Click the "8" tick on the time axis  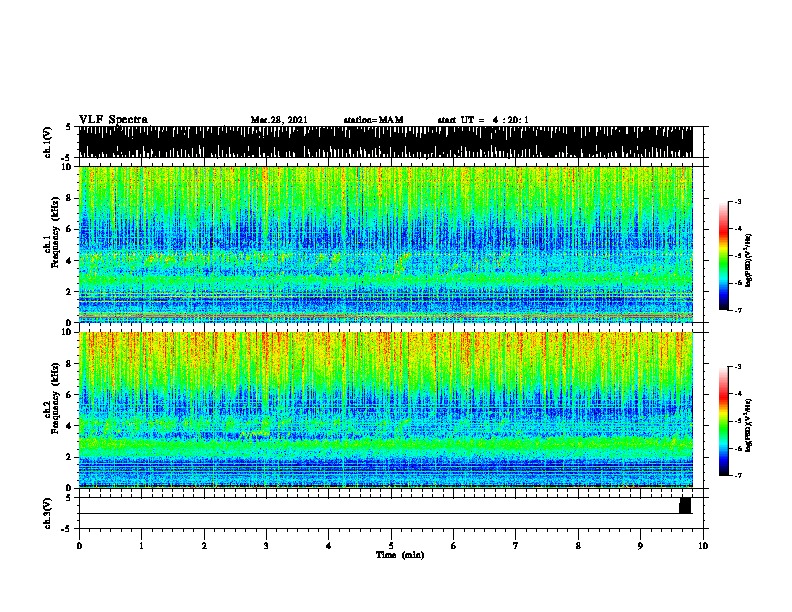(x=578, y=546)
